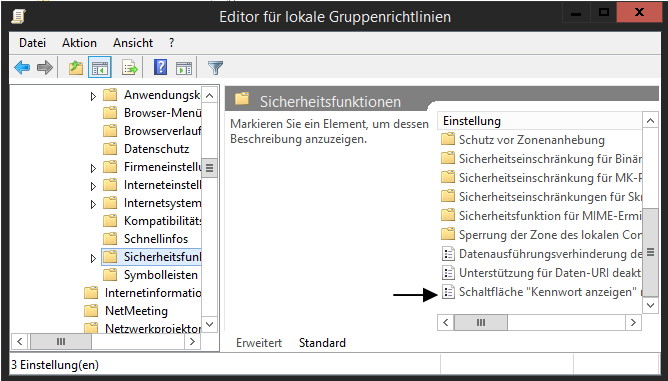Switch to the Erweitert tab
The width and height of the screenshot is (668, 381).
pyautogui.click(x=259, y=343)
